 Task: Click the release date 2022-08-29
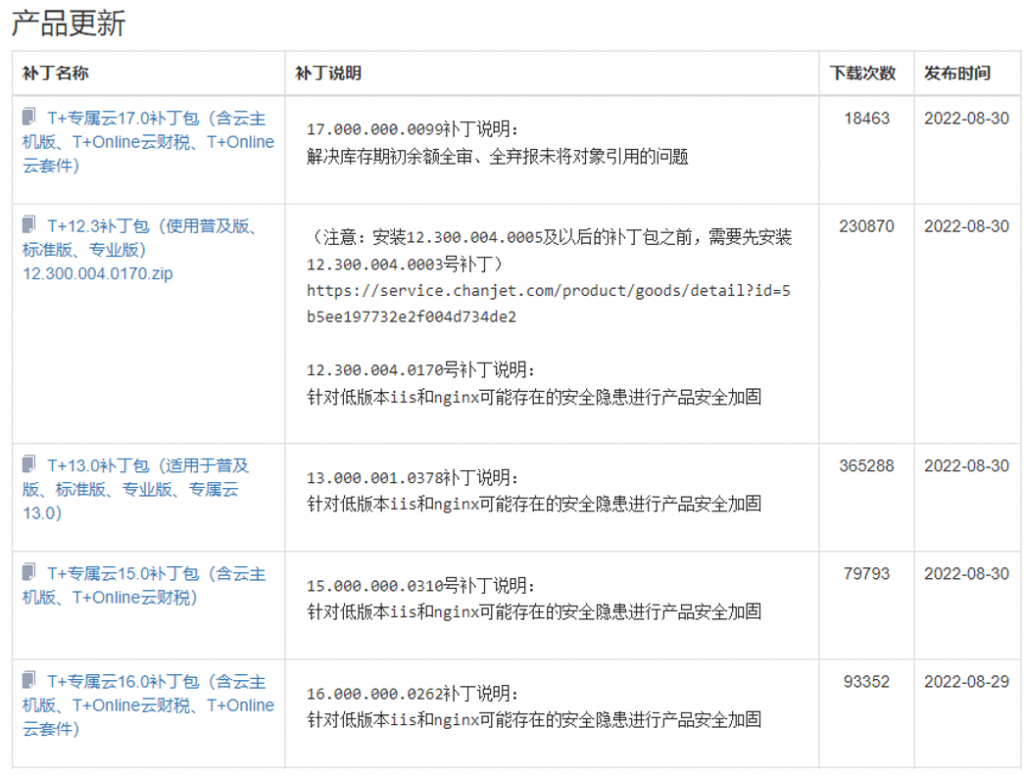(966, 682)
